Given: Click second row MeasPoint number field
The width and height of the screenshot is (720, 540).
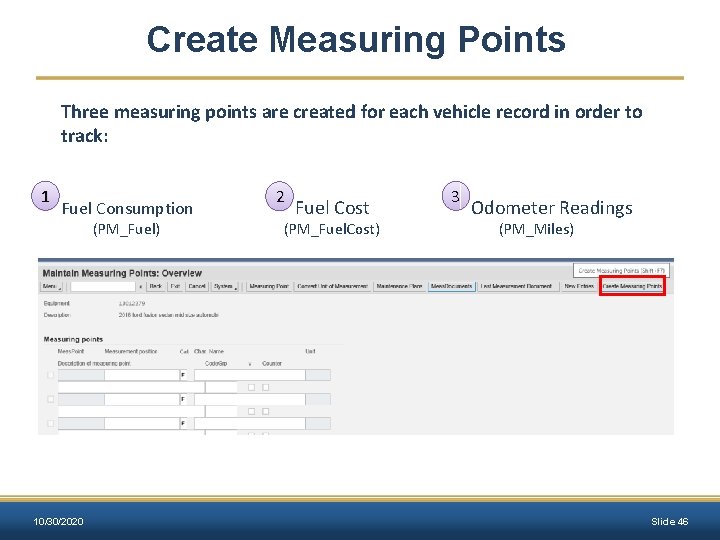Looking at the screenshot, I should click(81, 399).
